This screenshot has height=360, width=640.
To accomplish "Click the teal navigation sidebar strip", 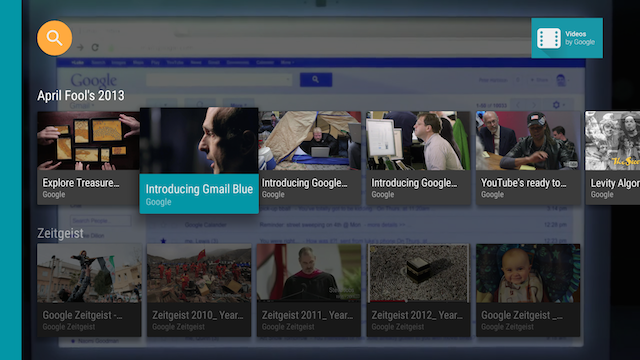I will [x=11, y=180].
